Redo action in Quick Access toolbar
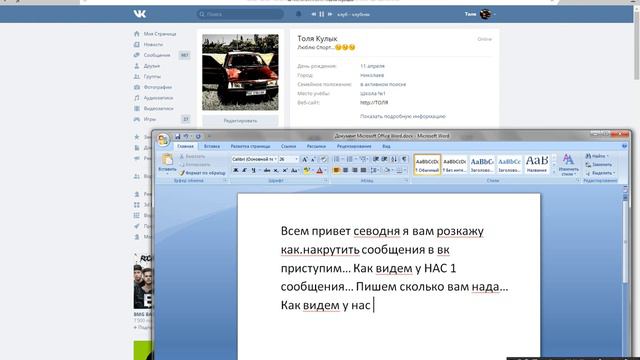The width and height of the screenshot is (640, 360). (198, 136)
